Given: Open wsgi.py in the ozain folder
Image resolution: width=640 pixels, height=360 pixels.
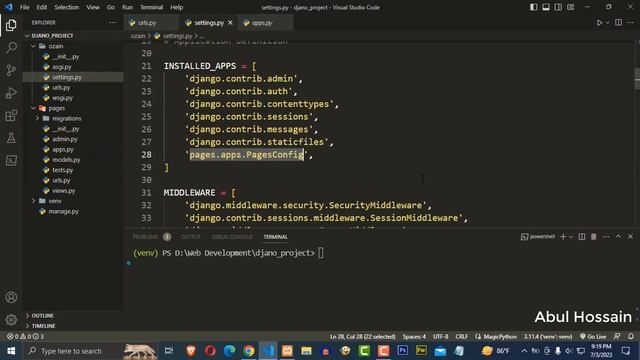Looking at the screenshot, I should pos(62,98).
